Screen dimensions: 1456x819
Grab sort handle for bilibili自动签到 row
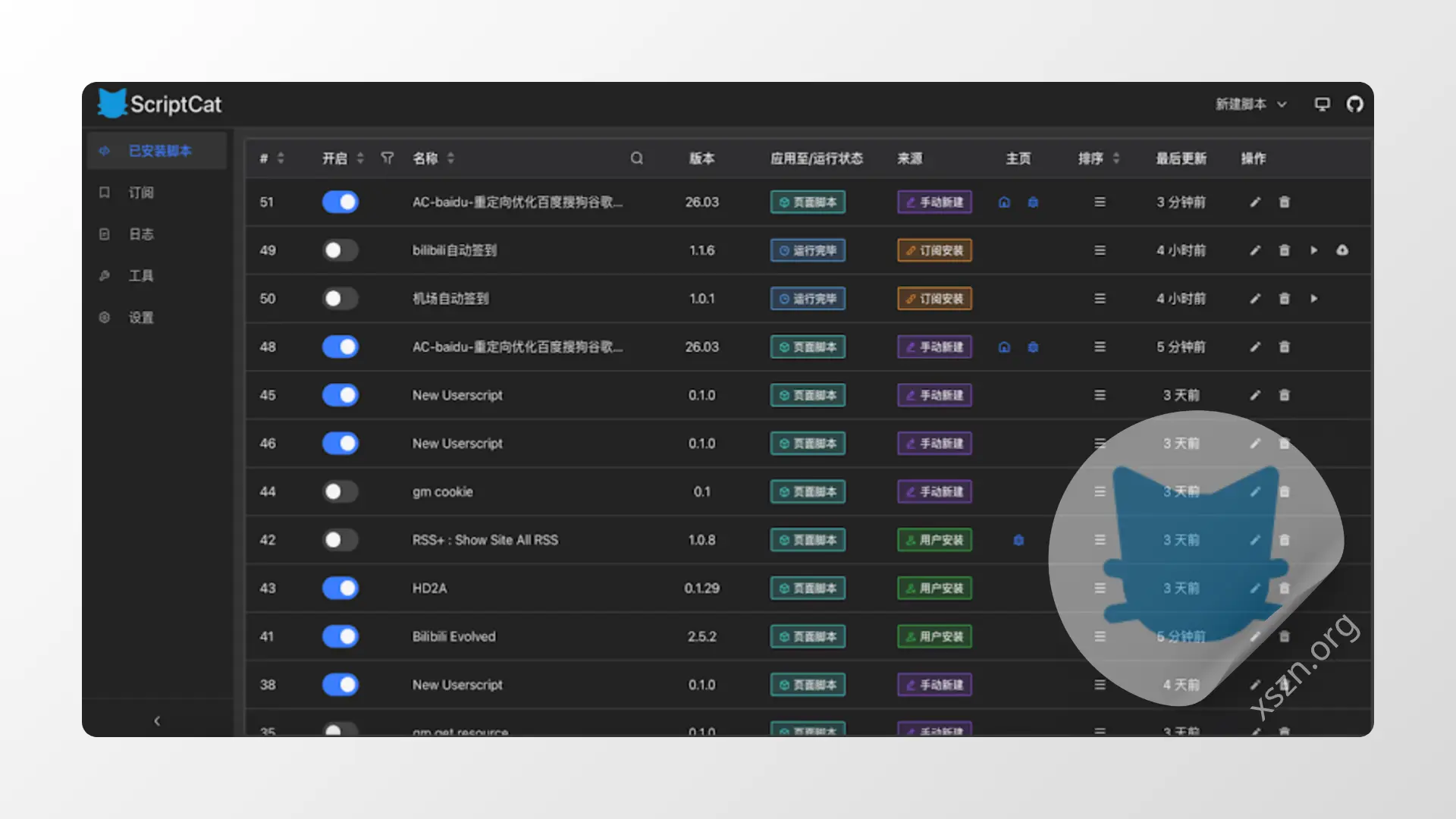[x=1100, y=250]
